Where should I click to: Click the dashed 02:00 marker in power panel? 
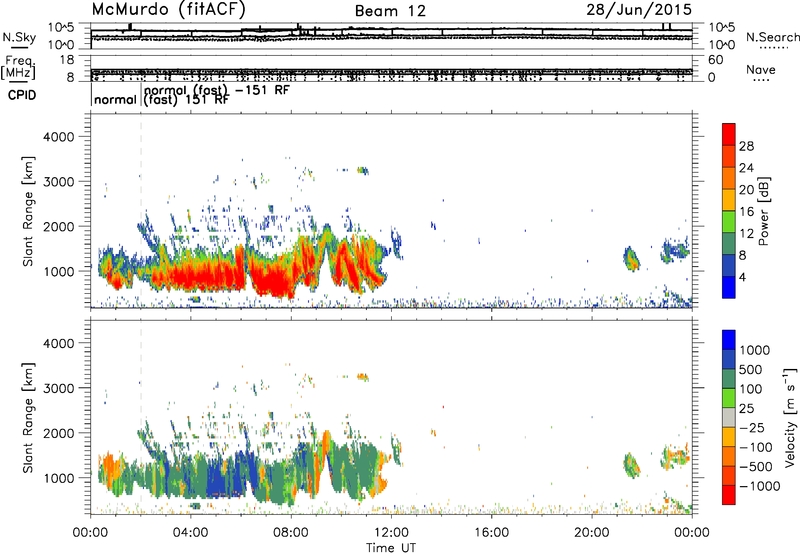(141, 211)
